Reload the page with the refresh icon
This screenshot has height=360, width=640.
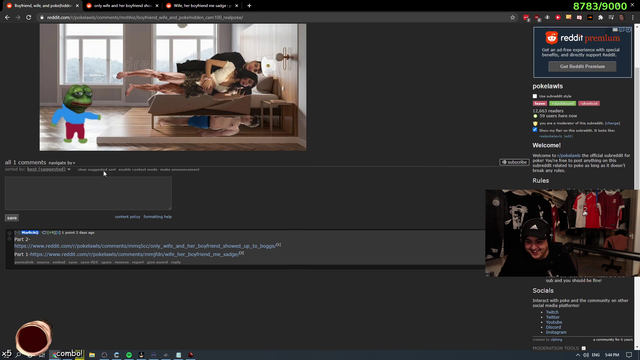[29, 18]
